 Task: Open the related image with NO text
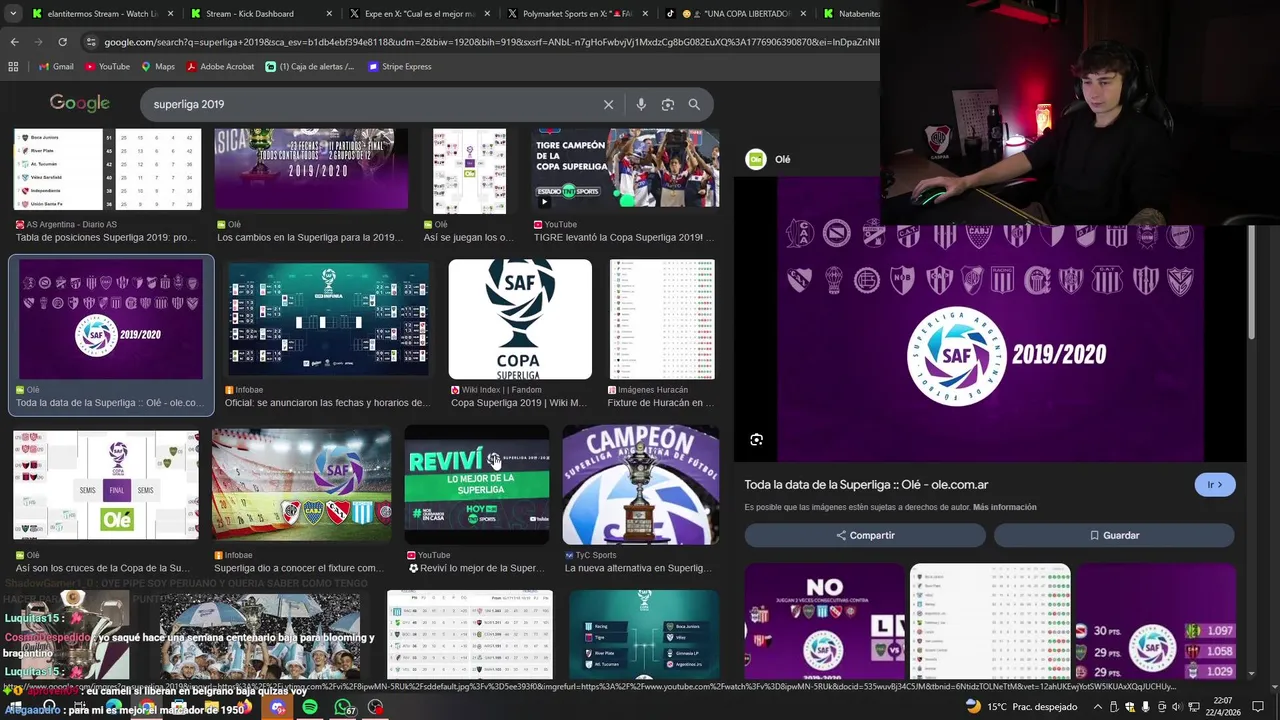point(825,622)
